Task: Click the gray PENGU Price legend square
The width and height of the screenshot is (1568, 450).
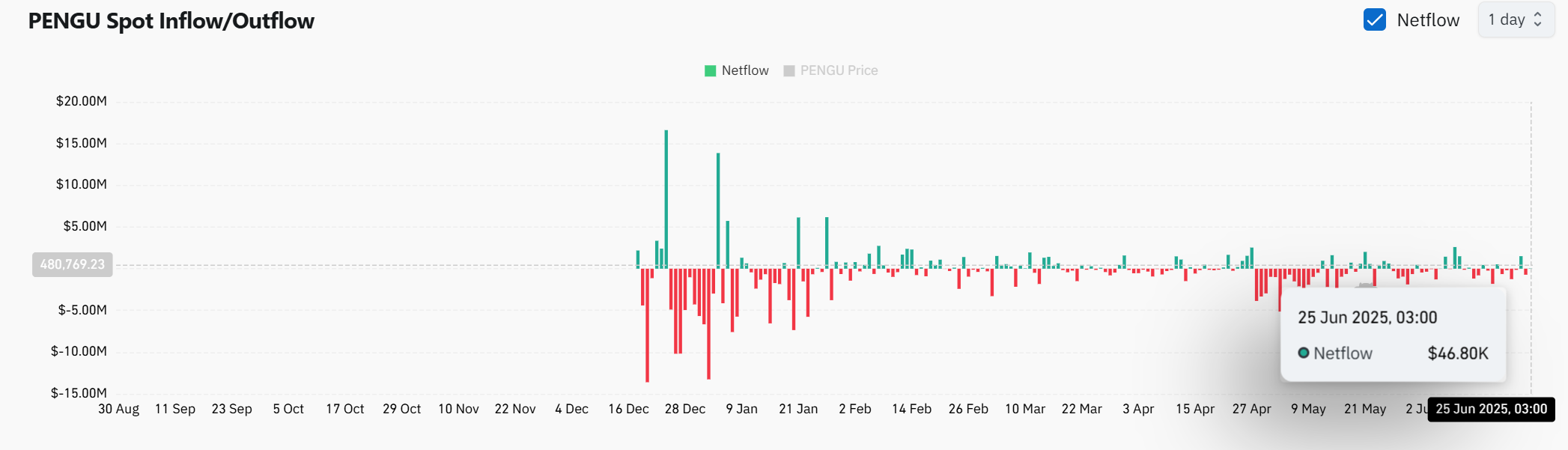Action: [788, 71]
